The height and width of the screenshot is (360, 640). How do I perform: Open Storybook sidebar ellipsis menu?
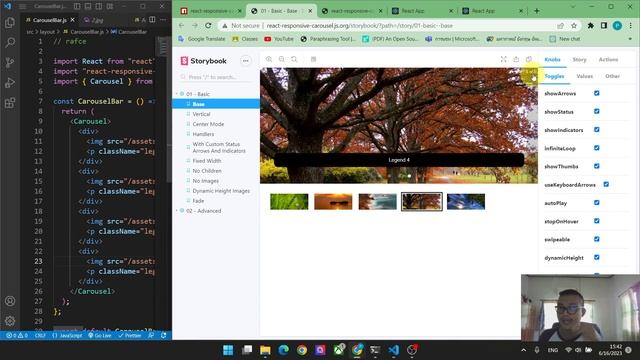click(x=246, y=61)
